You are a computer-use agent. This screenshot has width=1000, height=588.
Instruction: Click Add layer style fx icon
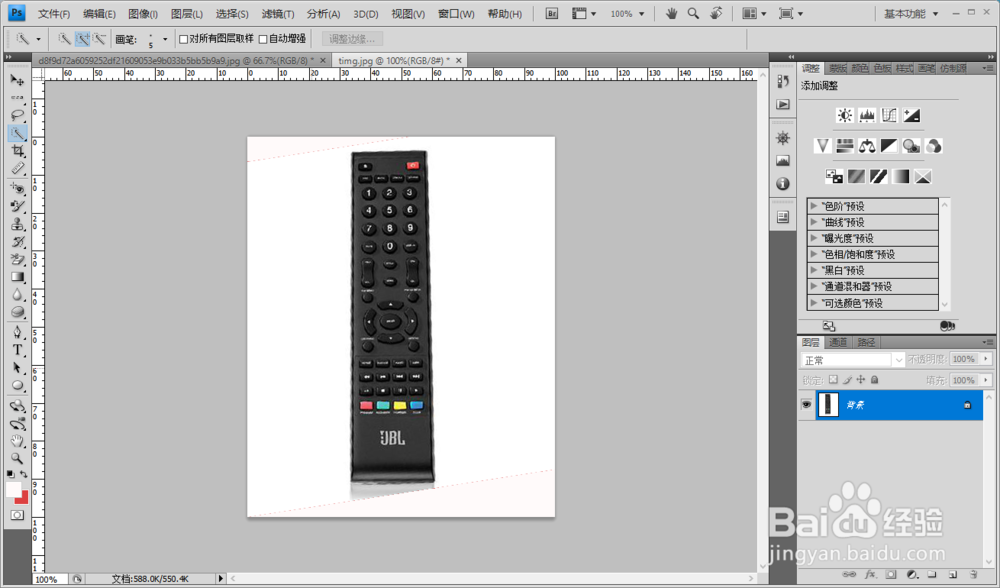(870, 575)
